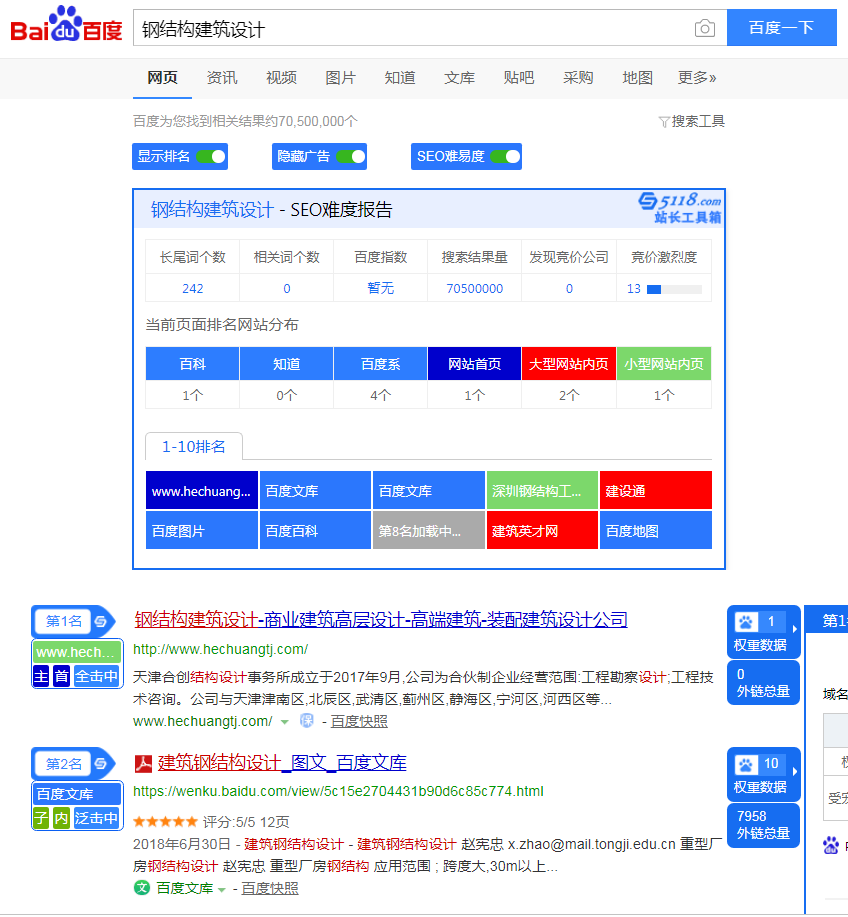Select the 1-10排名 tab
The image size is (848, 917).
click(x=194, y=447)
